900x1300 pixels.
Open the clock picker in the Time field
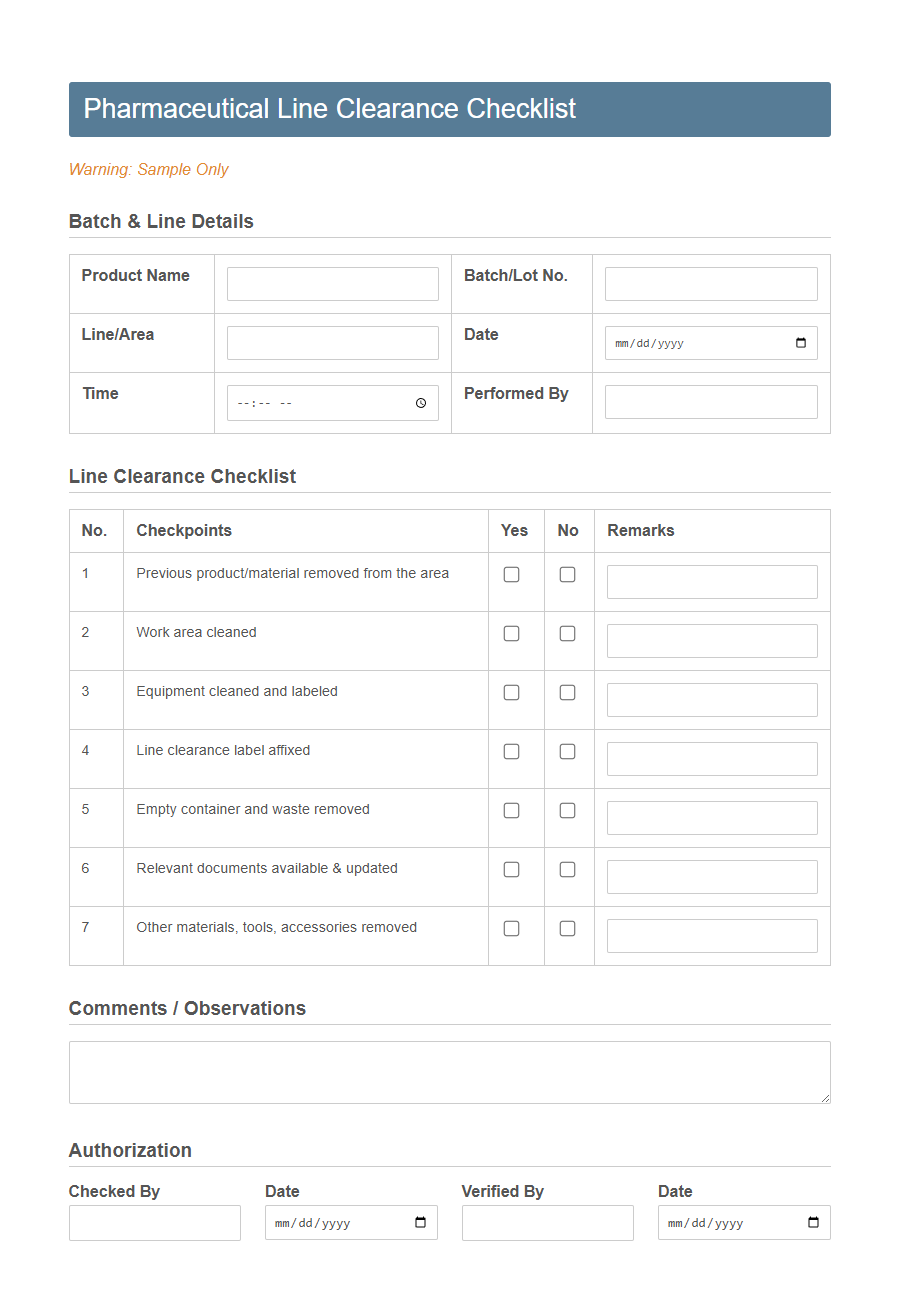pos(422,402)
